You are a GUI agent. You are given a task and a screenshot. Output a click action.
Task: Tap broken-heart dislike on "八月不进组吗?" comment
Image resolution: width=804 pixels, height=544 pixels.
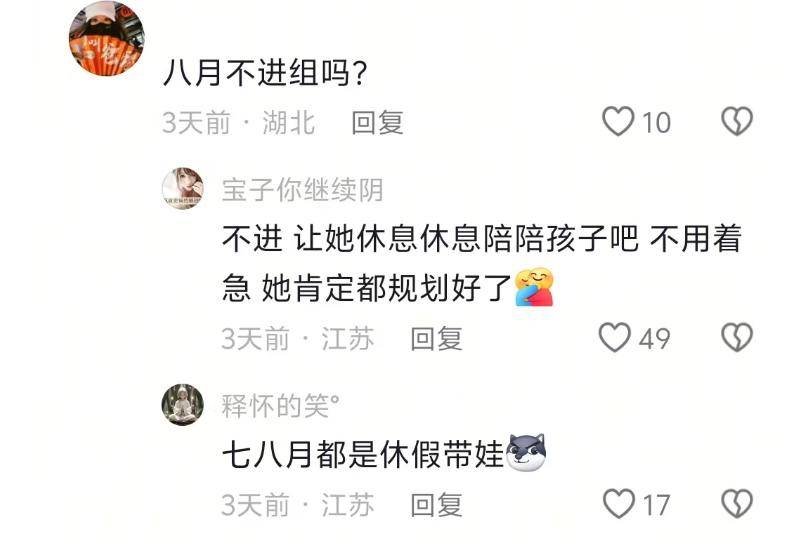click(x=737, y=122)
